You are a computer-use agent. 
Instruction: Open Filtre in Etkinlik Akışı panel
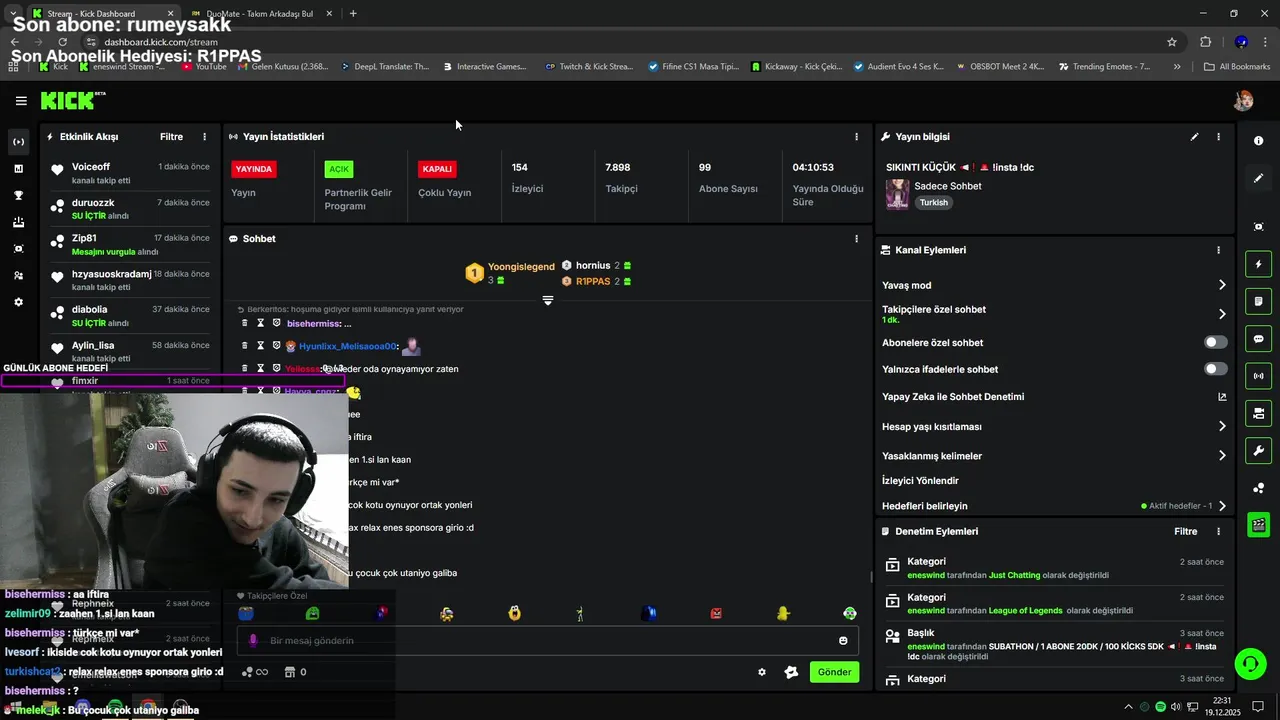pyautogui.click(x=171, y=137)
